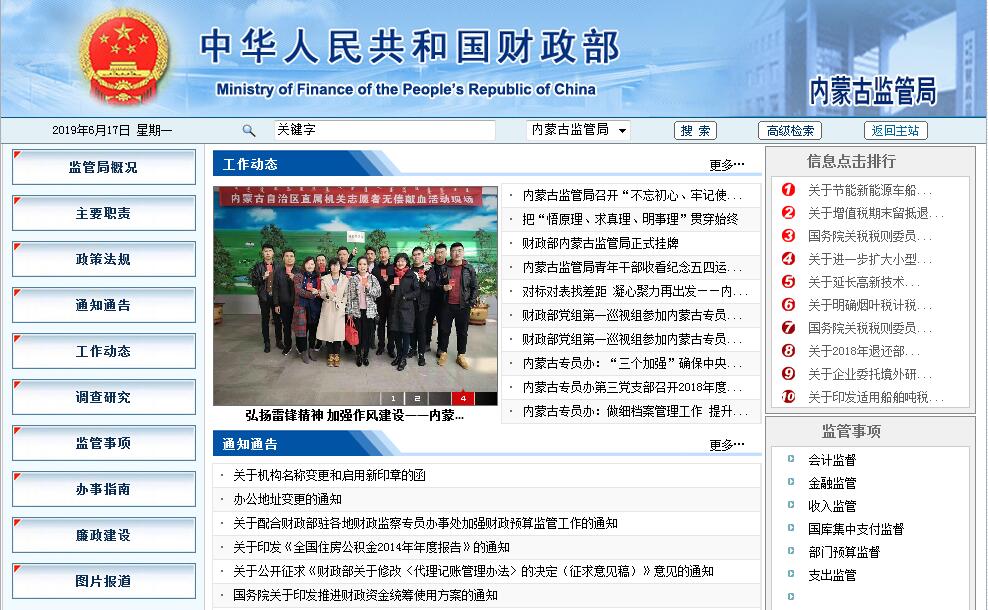Open 政策法规 in the left menu

point(103,260)
